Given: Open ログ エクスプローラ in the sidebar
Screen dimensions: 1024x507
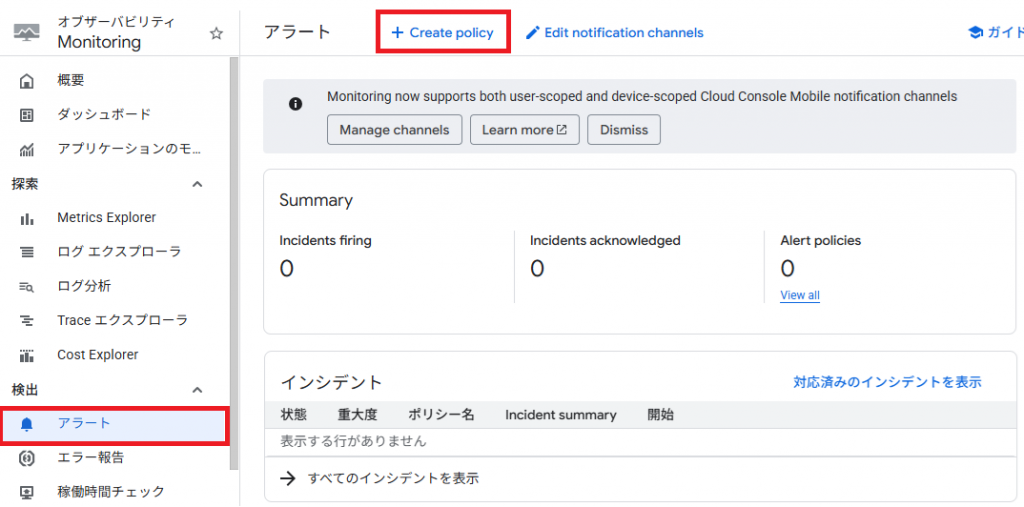Looking at the screenshot, I should tap(119, 252).
